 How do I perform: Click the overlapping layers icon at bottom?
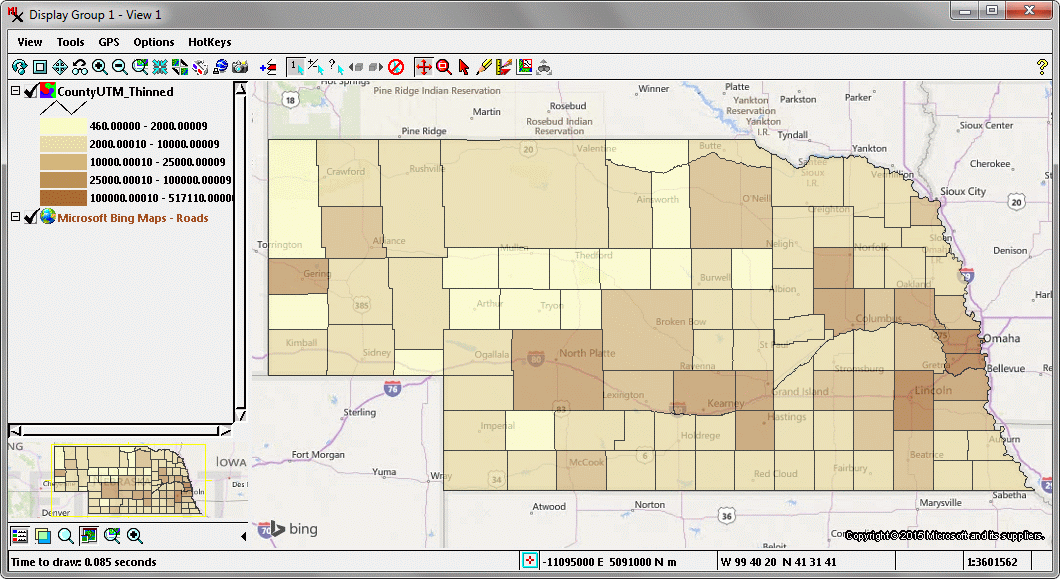pos(43,536)
